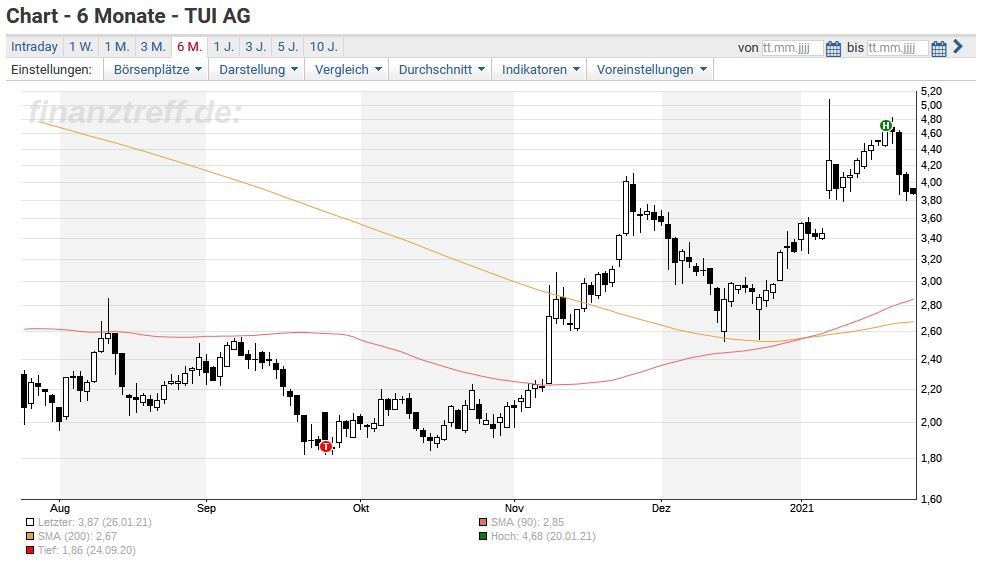Open the Indikatoren dropdown

point(540,70)
